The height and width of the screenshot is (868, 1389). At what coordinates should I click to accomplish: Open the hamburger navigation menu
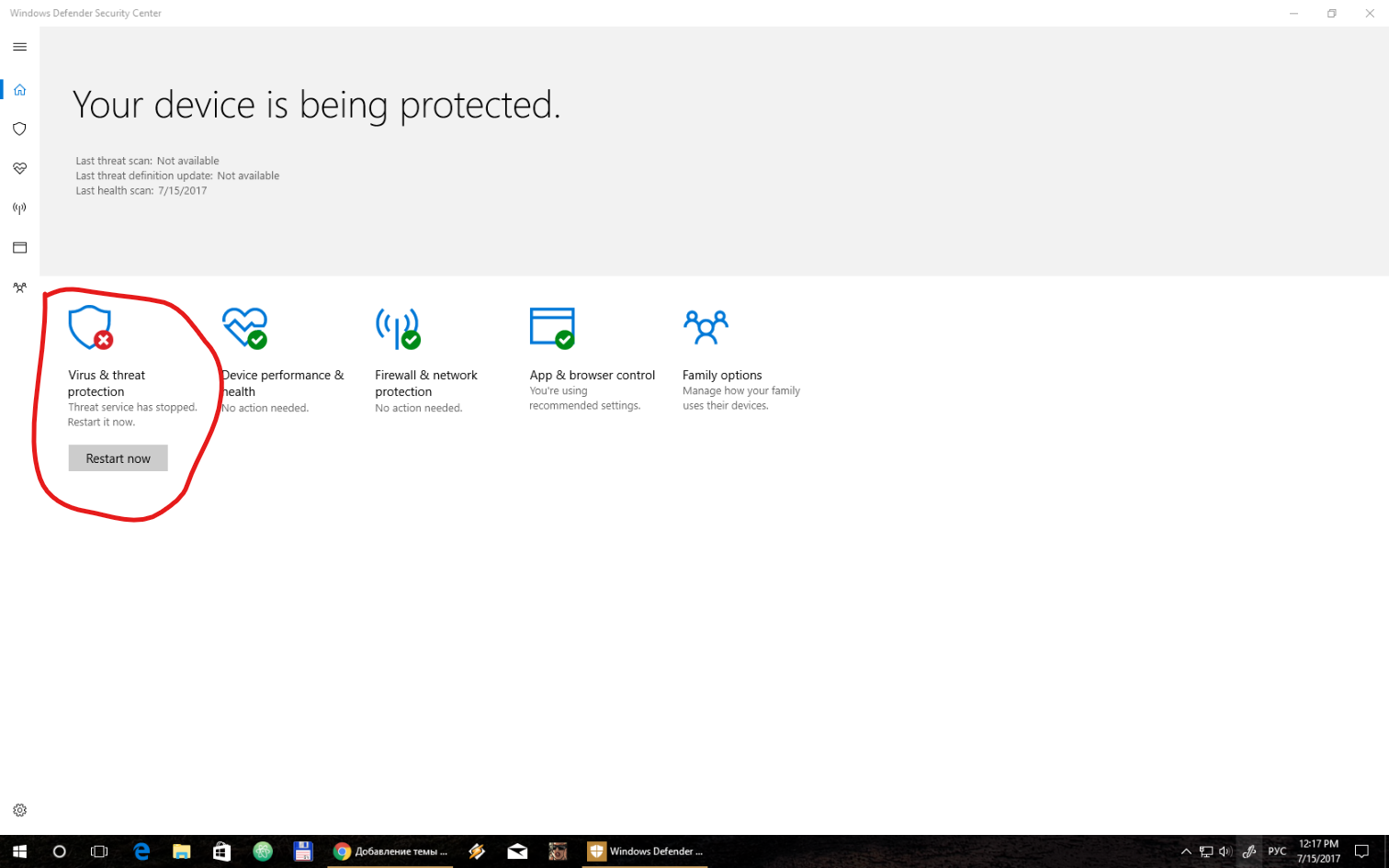coord(19,47)
